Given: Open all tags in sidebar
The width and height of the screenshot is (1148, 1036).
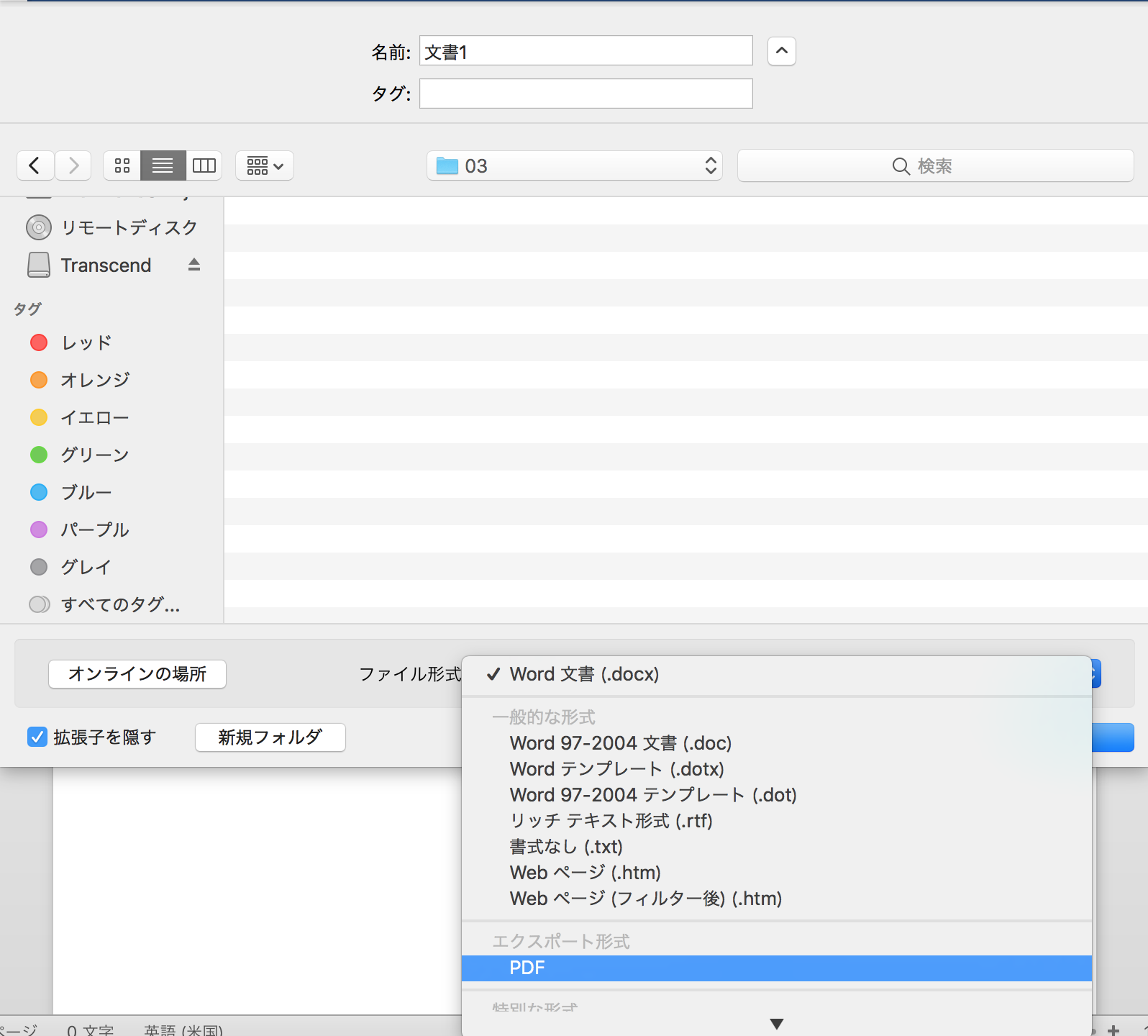Looking at the screenshot, I should pyautogui.click(x=119, y=604).
